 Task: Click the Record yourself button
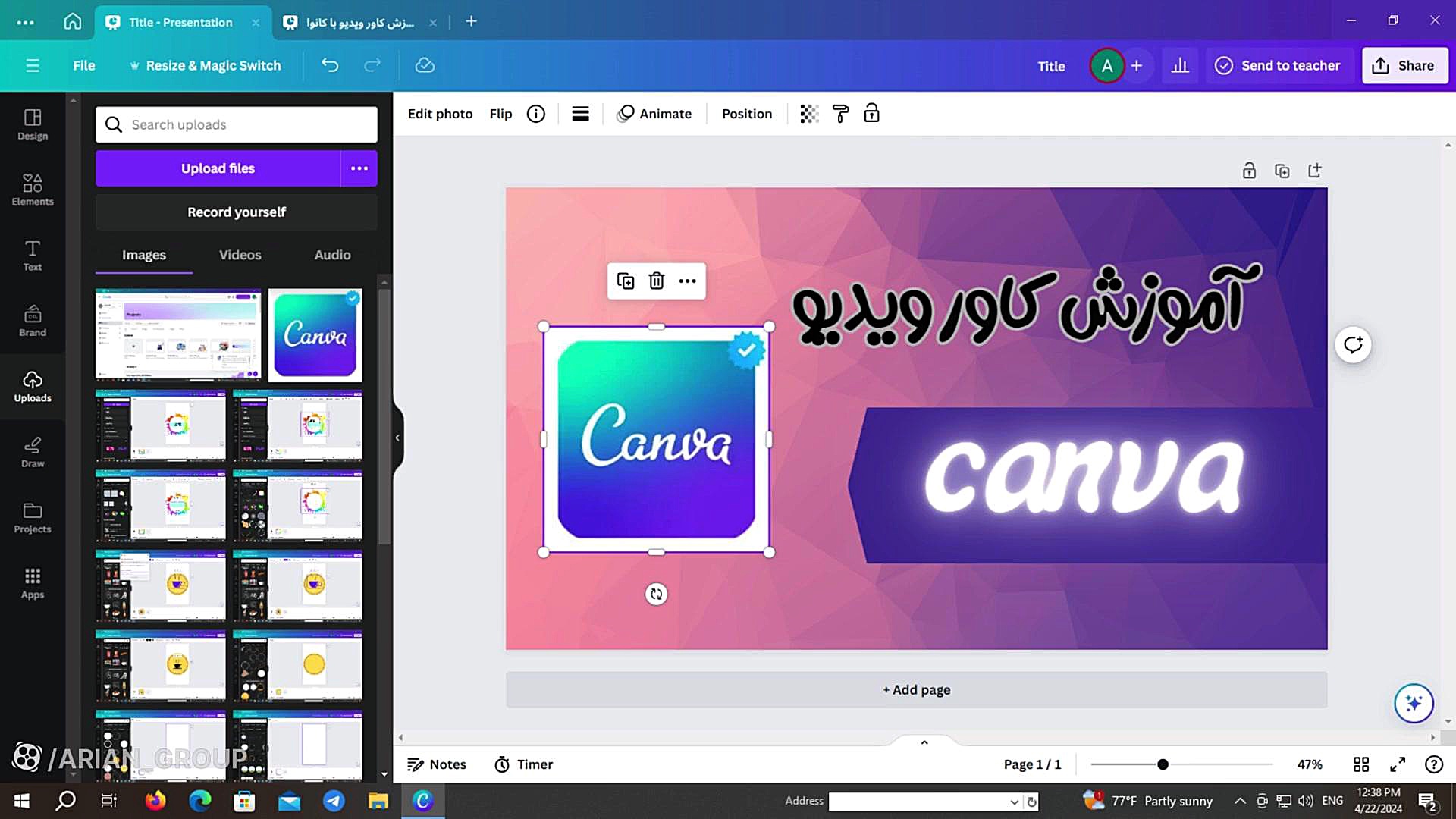[237, 212]
